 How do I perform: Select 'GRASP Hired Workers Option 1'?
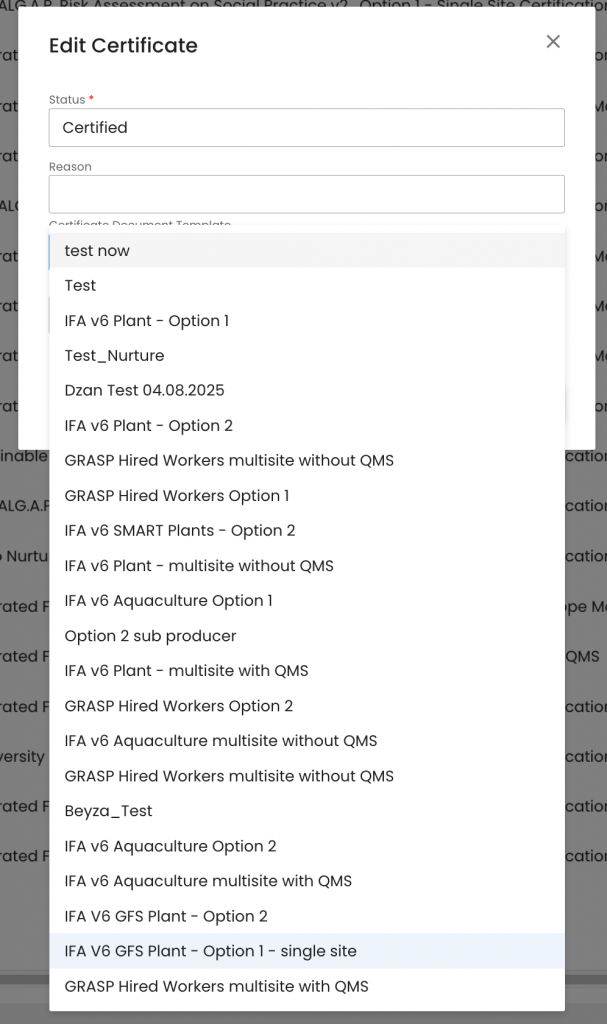[177, 496]
